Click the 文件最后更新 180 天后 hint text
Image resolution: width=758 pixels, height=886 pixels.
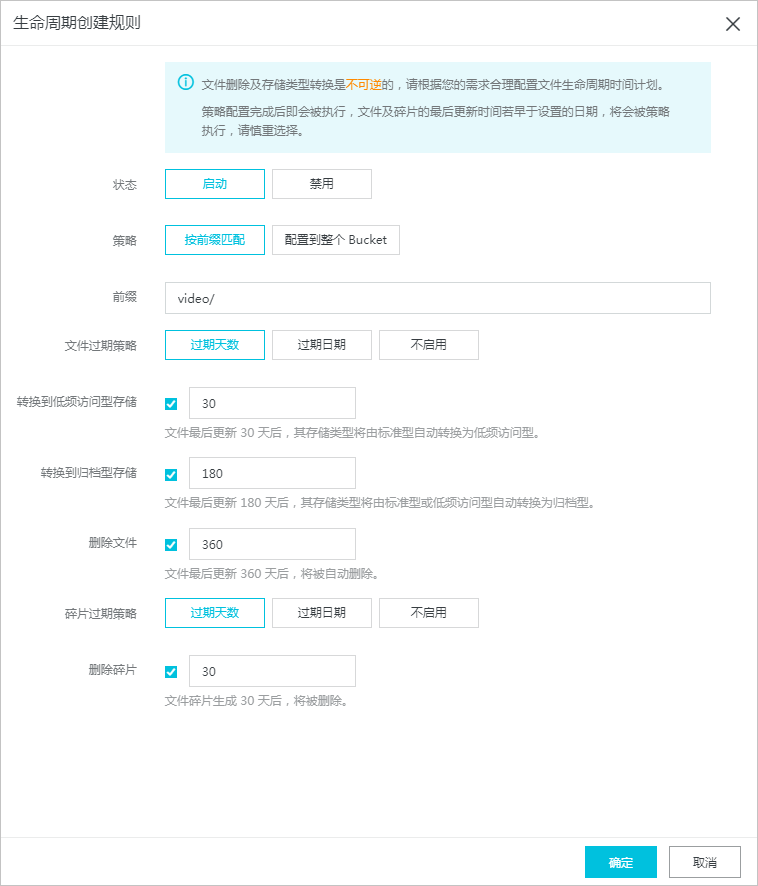click(379, 503)
